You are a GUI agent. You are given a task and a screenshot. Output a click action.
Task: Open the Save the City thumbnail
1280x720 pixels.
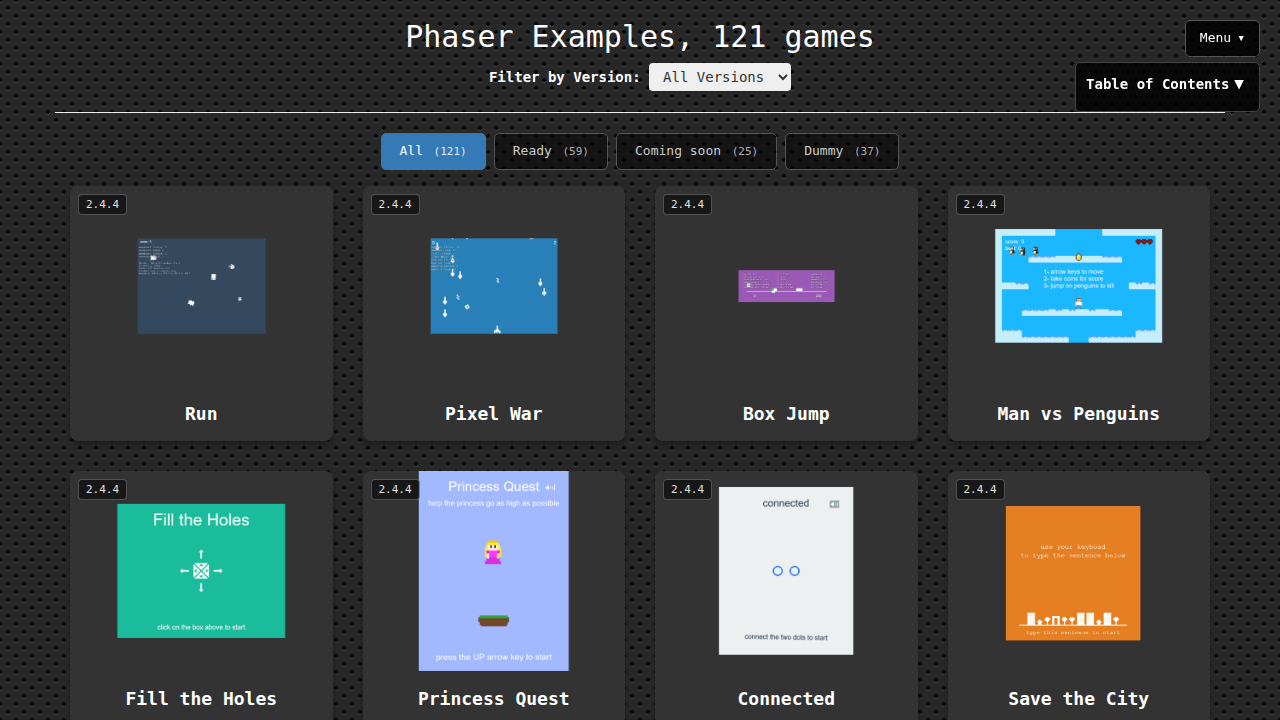[x=1073, y=573]
